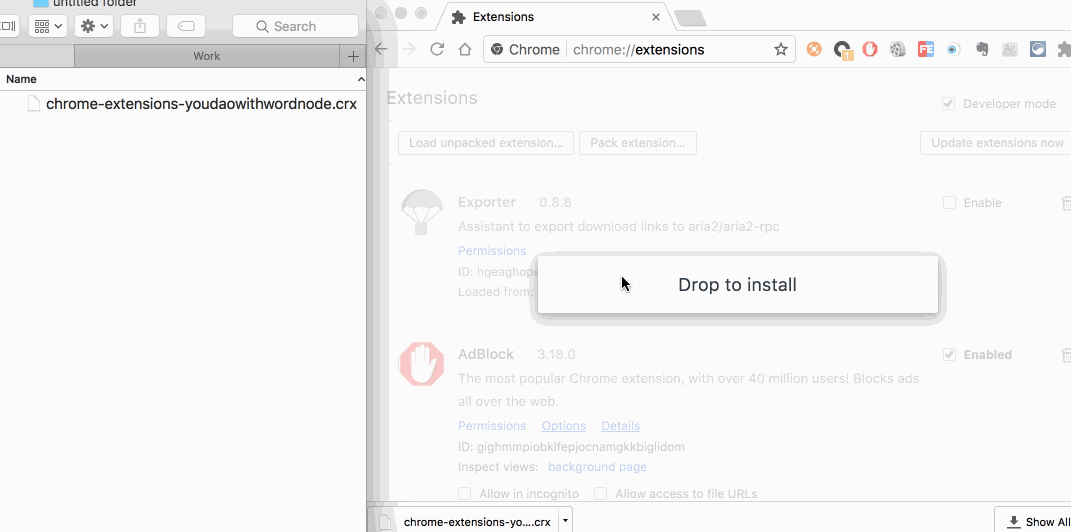Click AdBlock version 3.18.0 text
The height and width of the screenshot is (532, 1071).
556,354
